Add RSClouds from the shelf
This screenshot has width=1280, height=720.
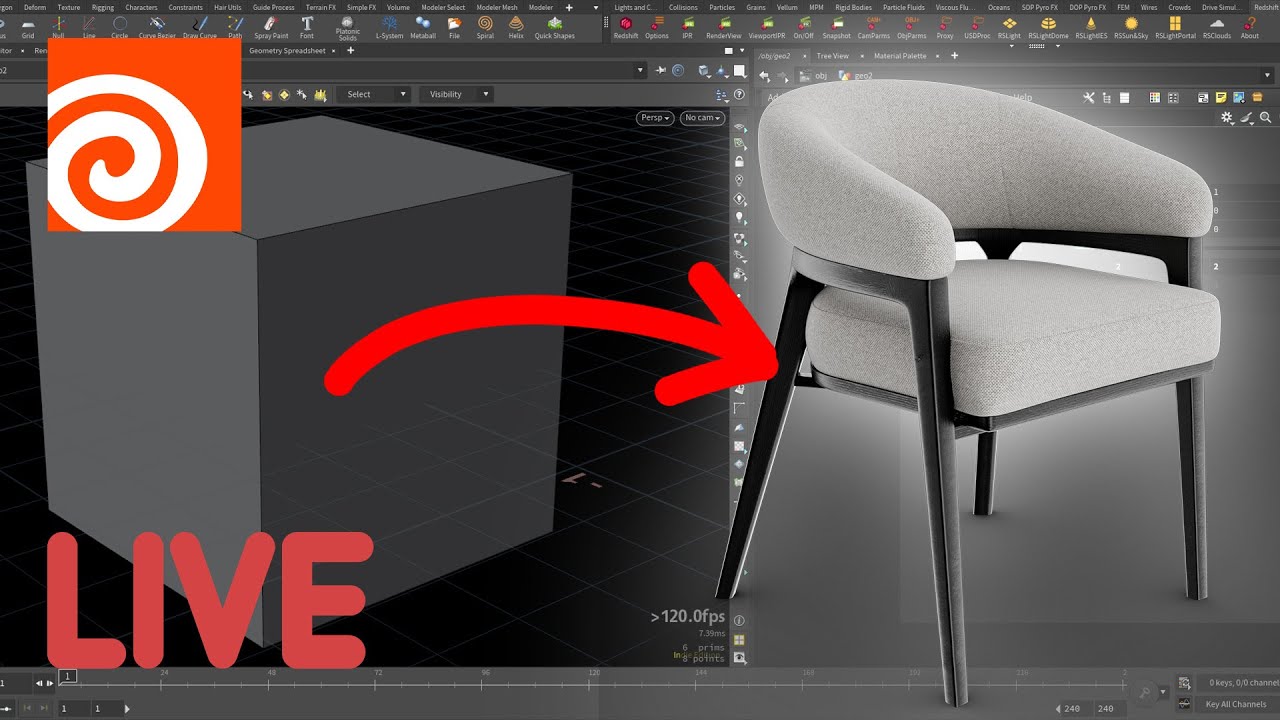[x=1217, y=27]
